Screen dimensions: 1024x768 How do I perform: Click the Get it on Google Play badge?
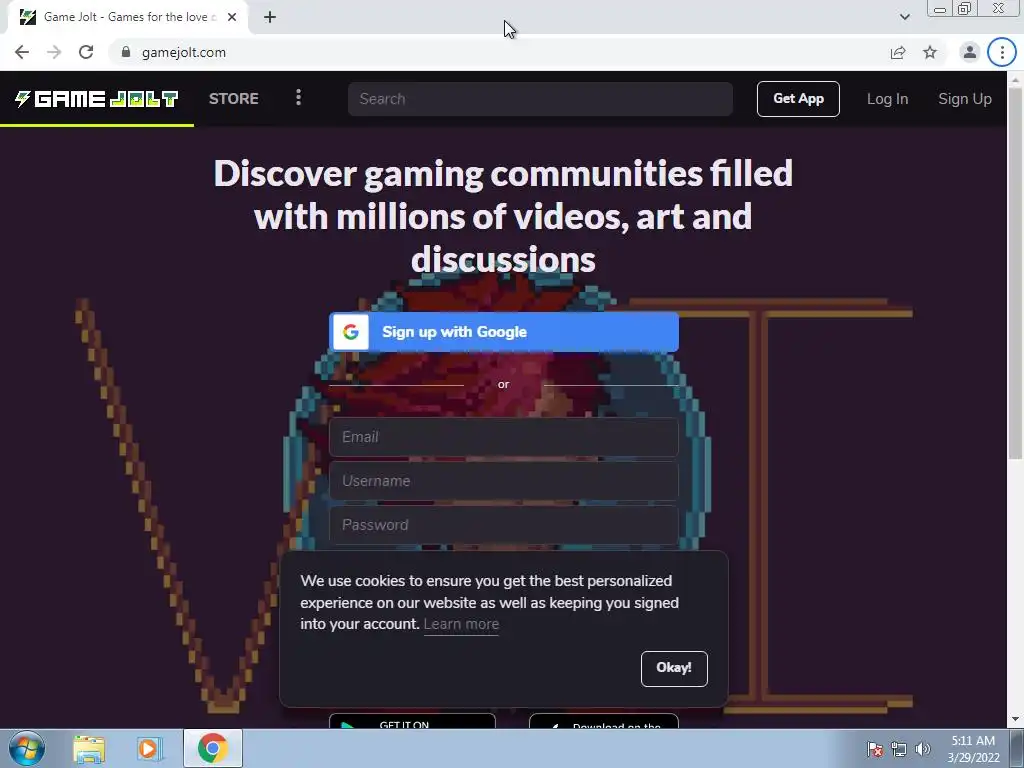(x=412, y=721)
